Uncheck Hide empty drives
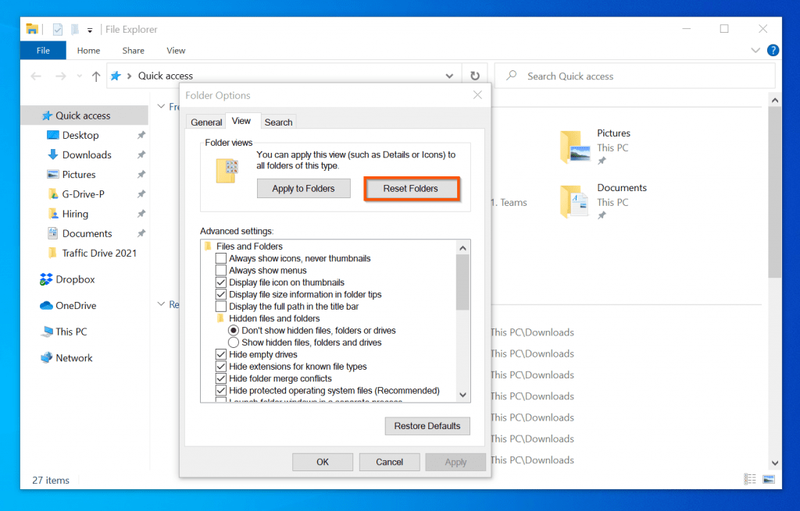Viewport: 800px width, 511px height. coord(221,354)
